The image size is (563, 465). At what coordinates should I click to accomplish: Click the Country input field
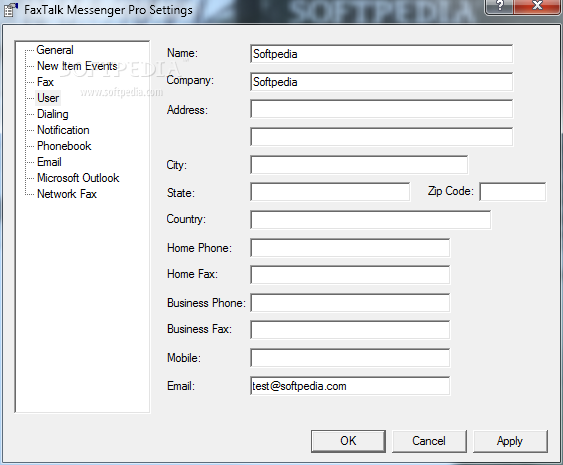[371, 220]
